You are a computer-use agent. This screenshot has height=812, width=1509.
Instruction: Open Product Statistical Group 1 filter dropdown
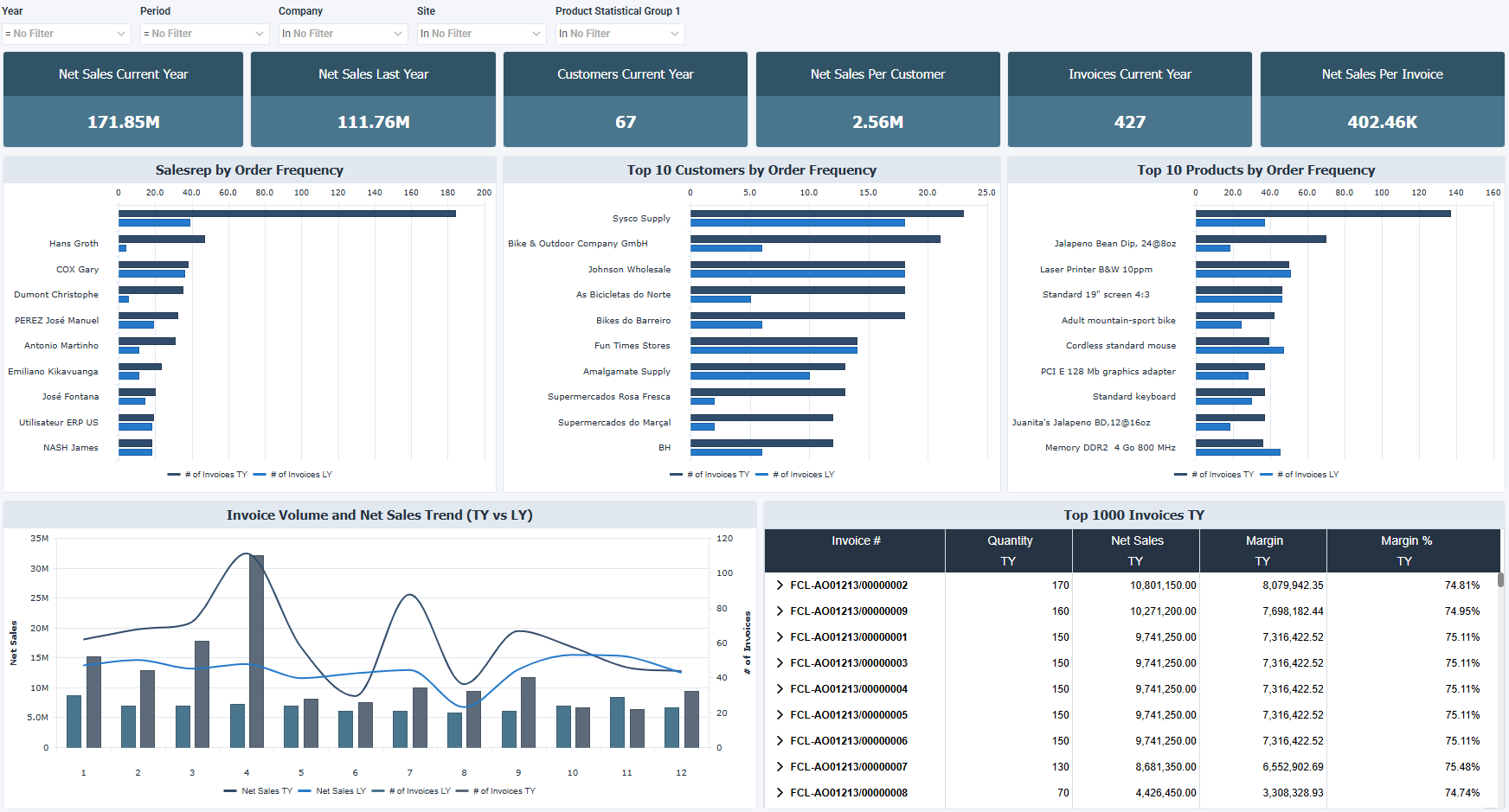point(620,34)
